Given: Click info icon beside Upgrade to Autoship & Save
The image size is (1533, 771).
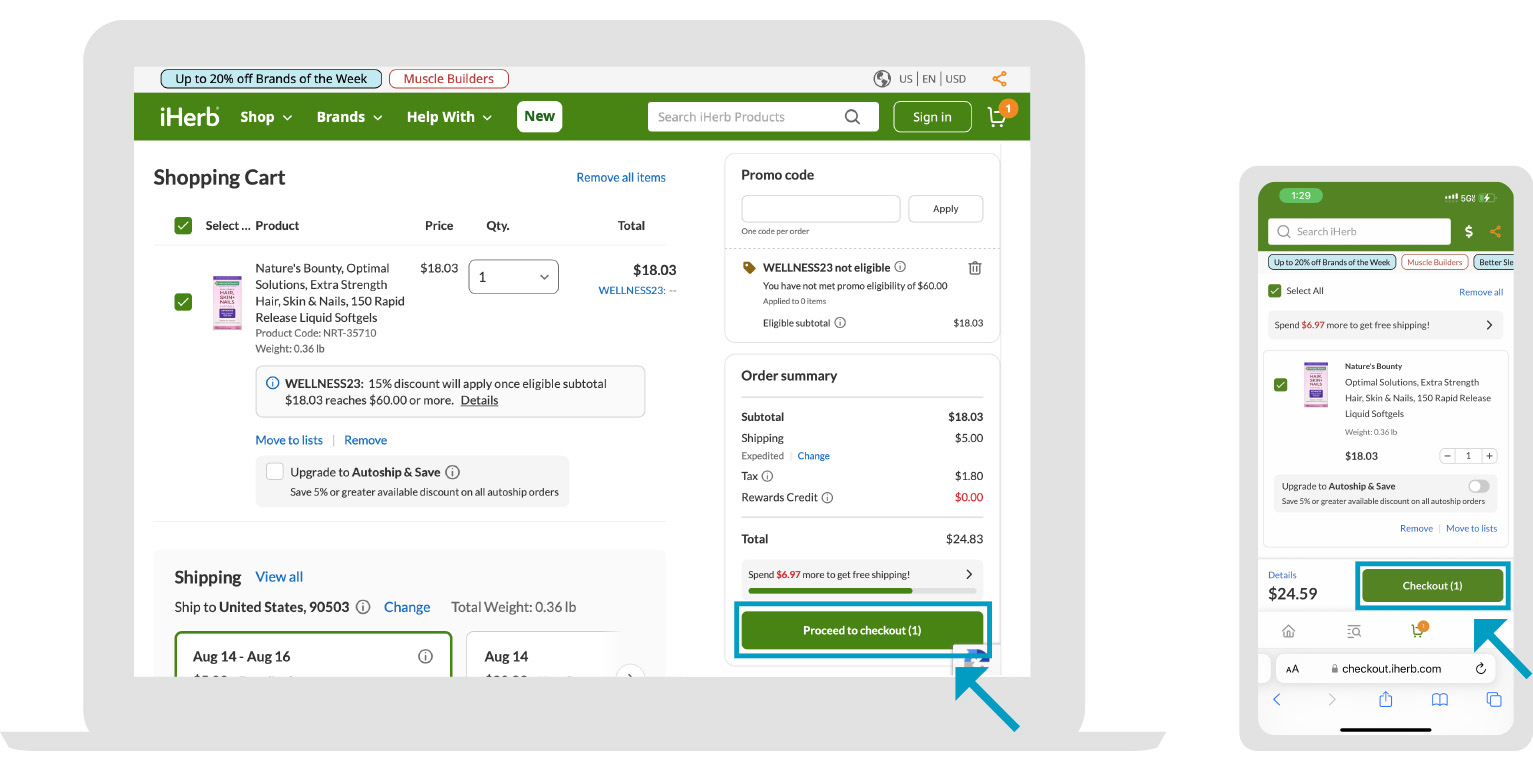Looking at the screenshot, I should [x=452, y=472].
